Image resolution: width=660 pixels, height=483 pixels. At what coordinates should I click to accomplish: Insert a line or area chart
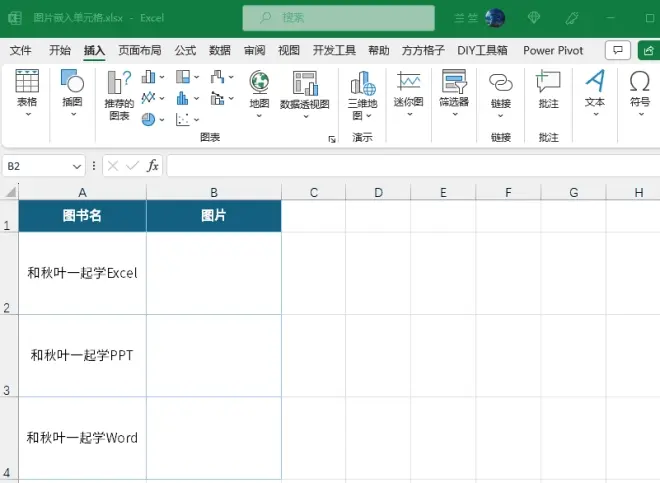(148, 98)
